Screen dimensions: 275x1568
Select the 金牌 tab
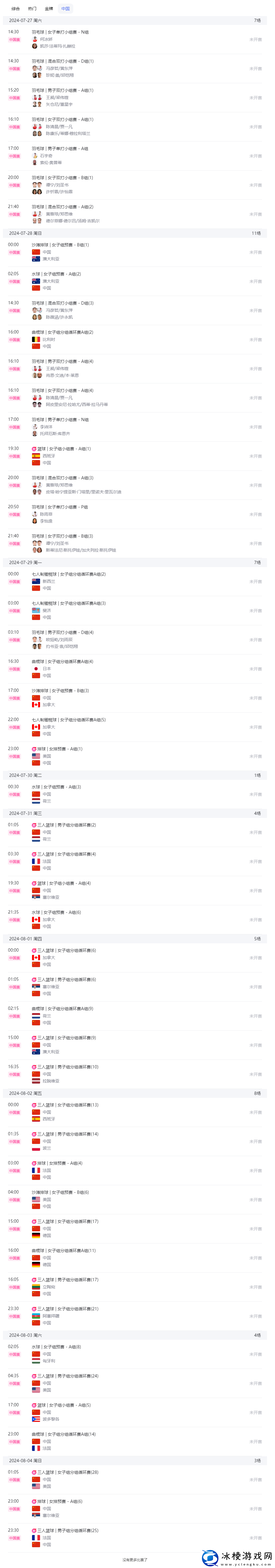[49, 9]
